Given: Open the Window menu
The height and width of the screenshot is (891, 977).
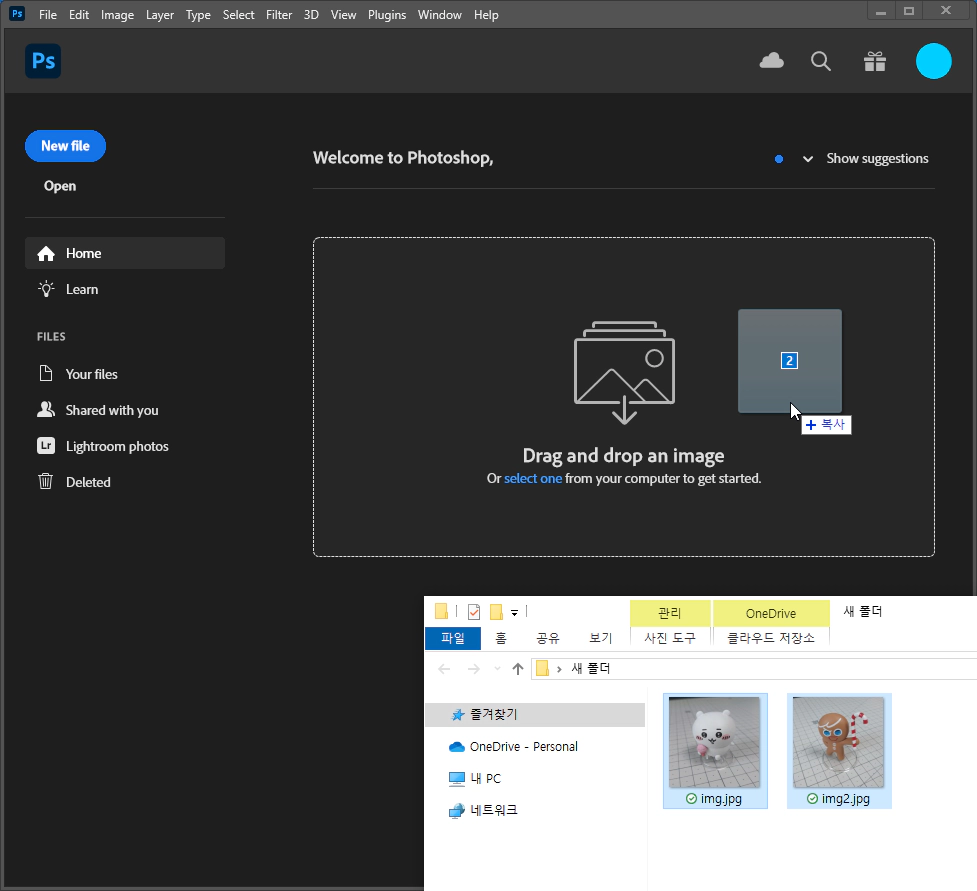Looking at the screenshot, I should point(439,14).
